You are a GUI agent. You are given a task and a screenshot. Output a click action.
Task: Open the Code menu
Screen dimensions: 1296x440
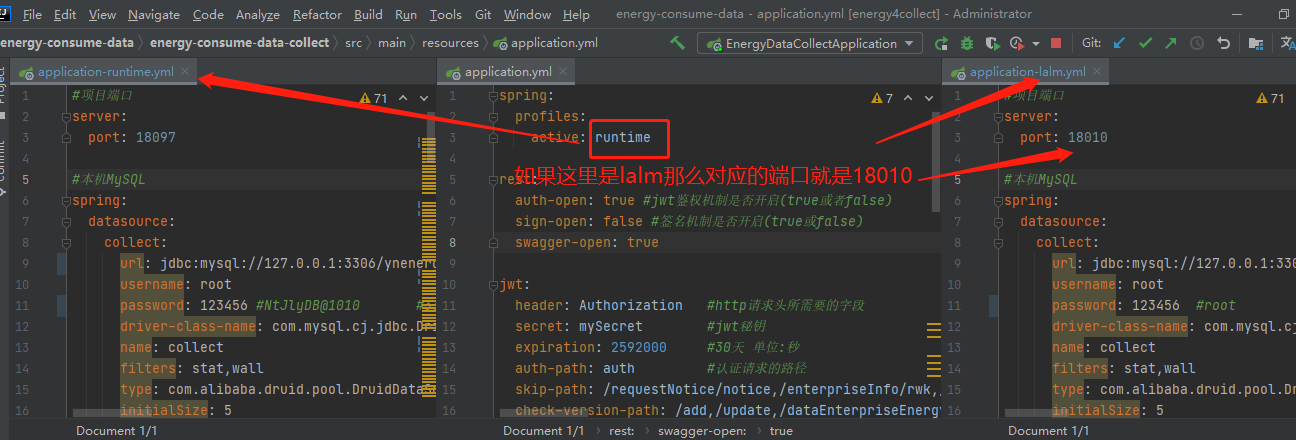(208, 15)
